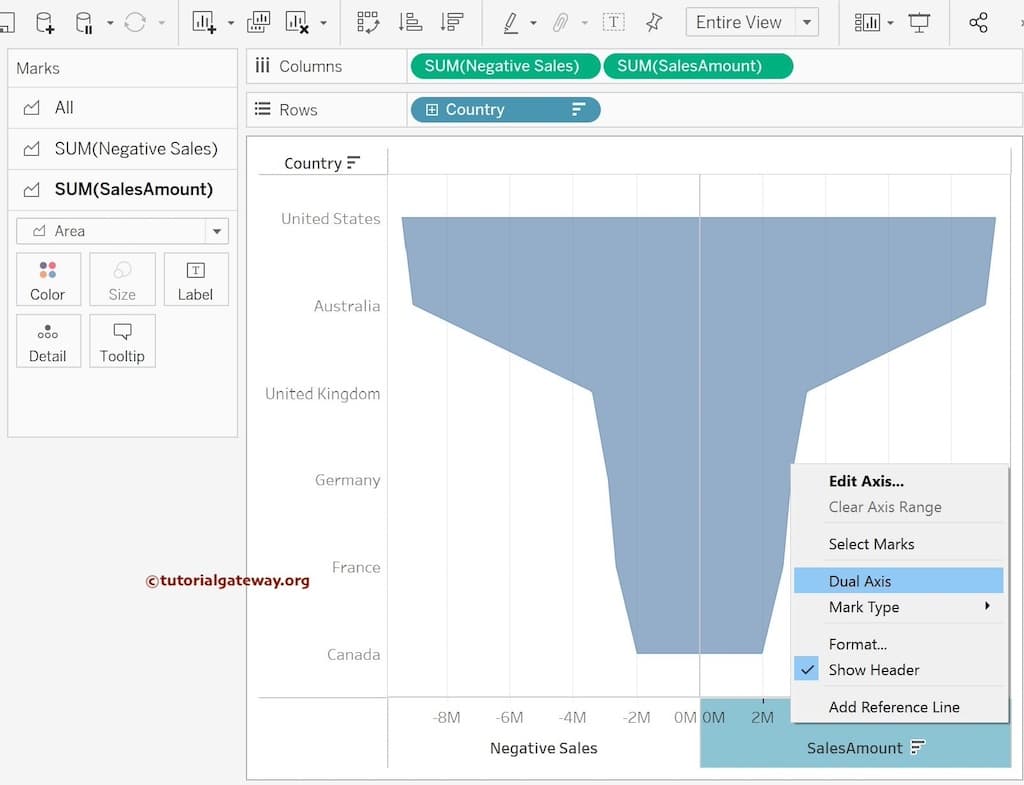
Task: Click the Swap Rows and Columns icon
Action: (x=367, y=22)
